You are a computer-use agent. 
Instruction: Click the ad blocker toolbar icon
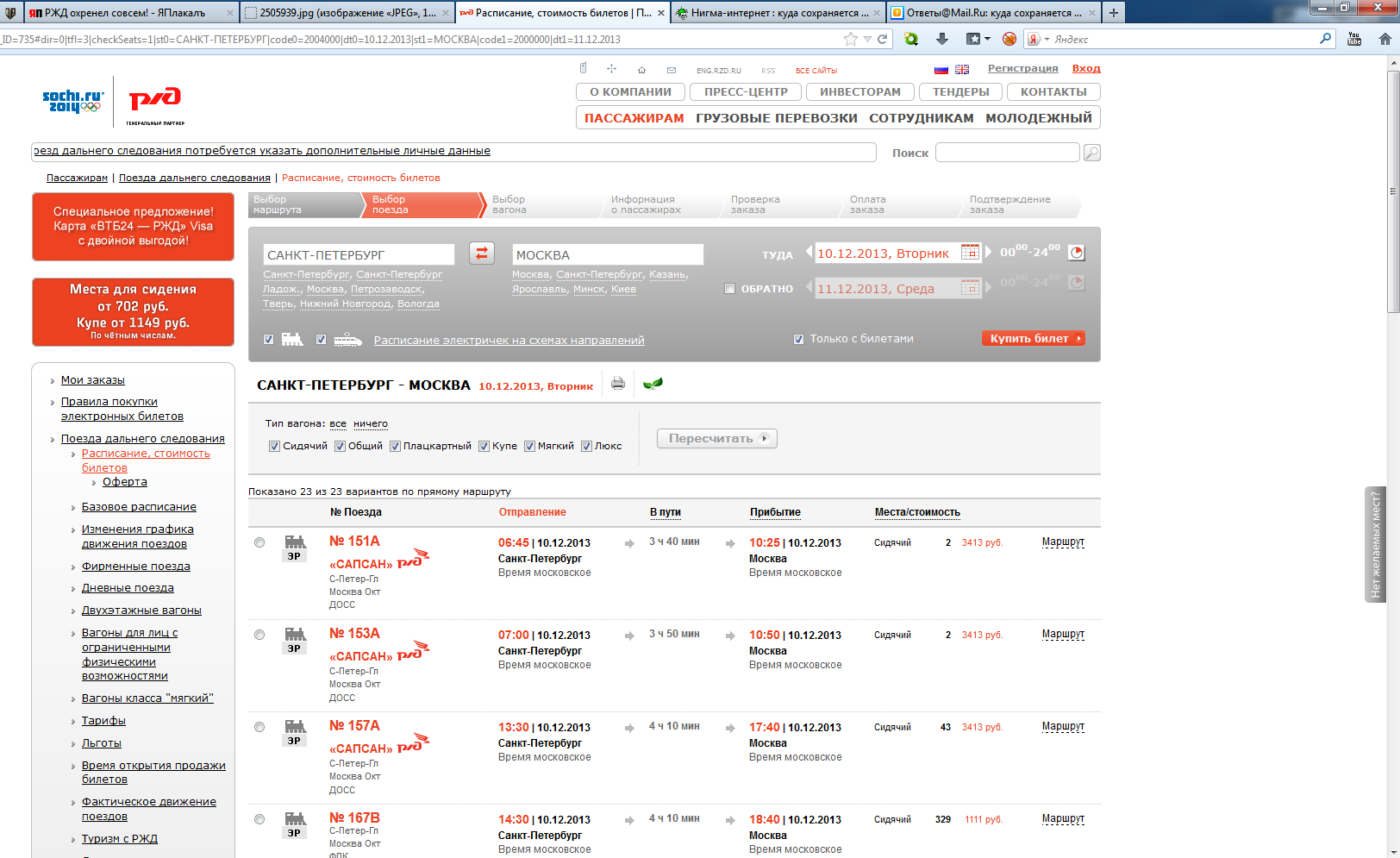[1009, 39]
